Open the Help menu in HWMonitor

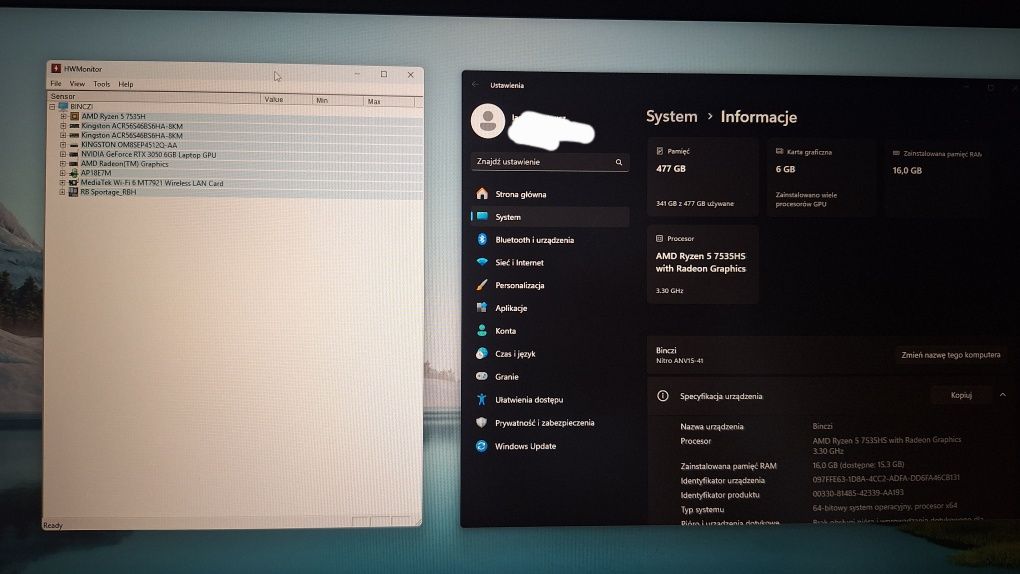[x=126, y=84]
